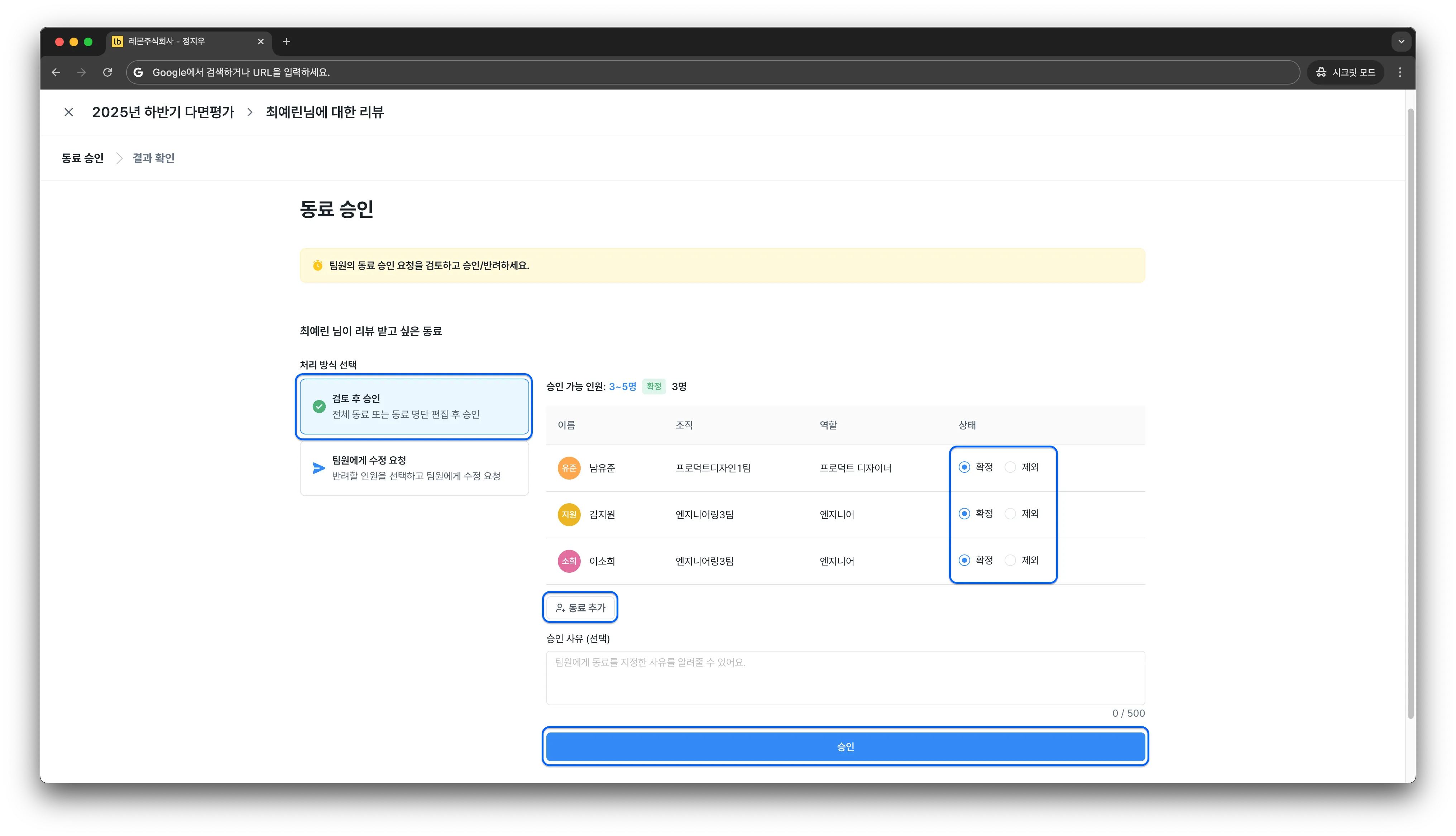Open the browser three-dot menu

click(1400, 72)
